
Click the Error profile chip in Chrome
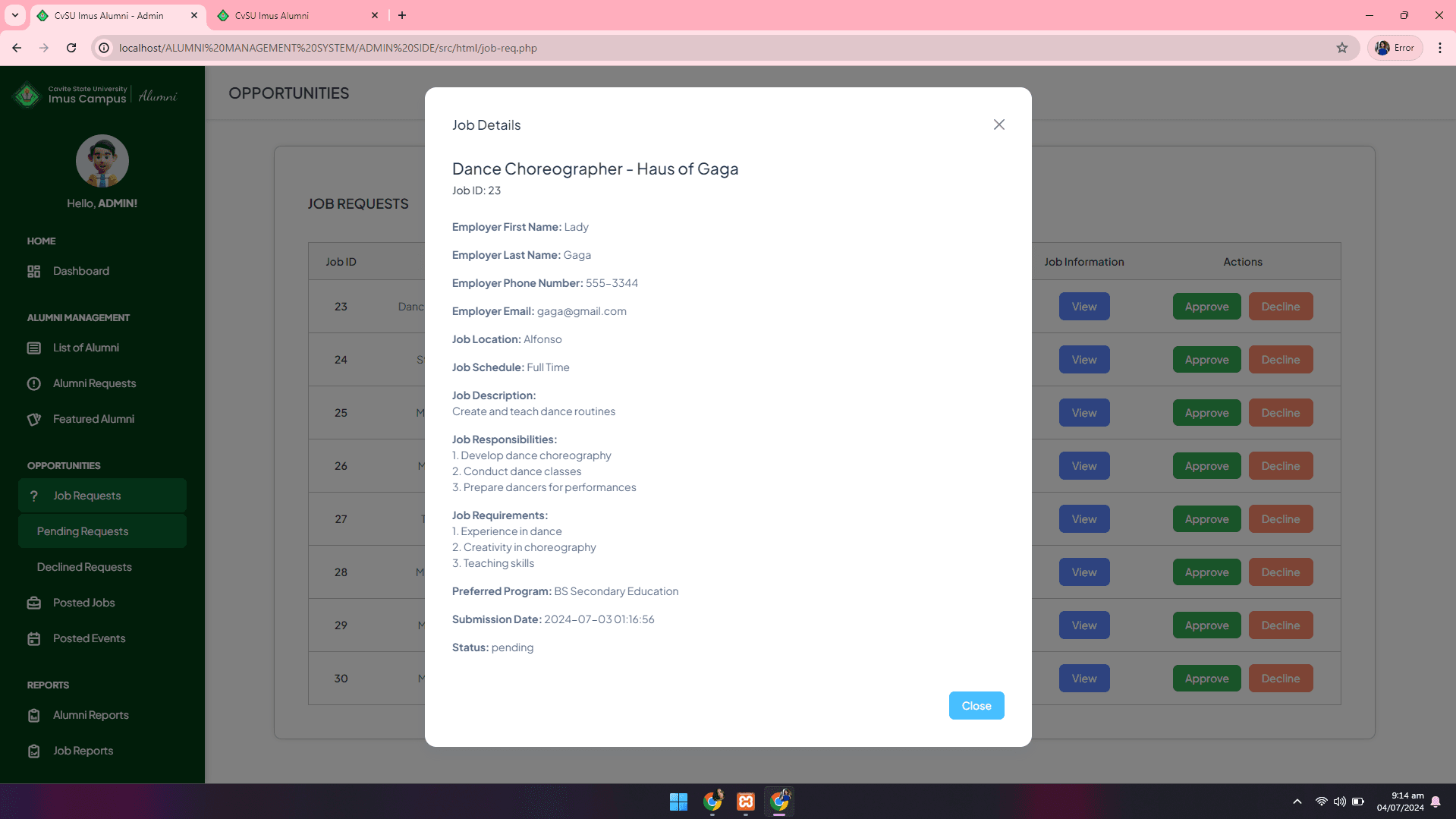[x=1395, y=48]
